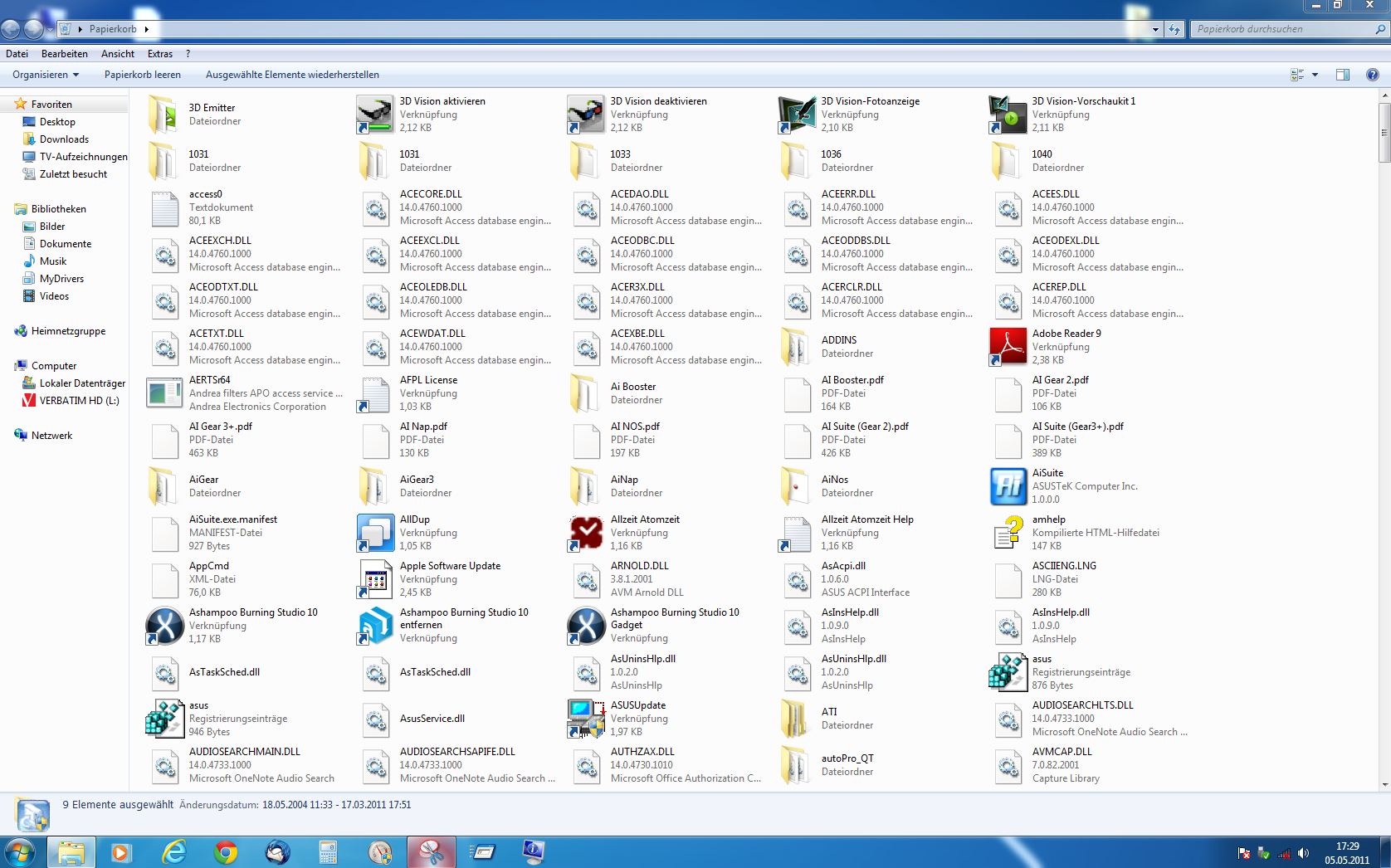
Task: Open MyDrivers in Bibliotheken
Action: click(x=61, y=279)
